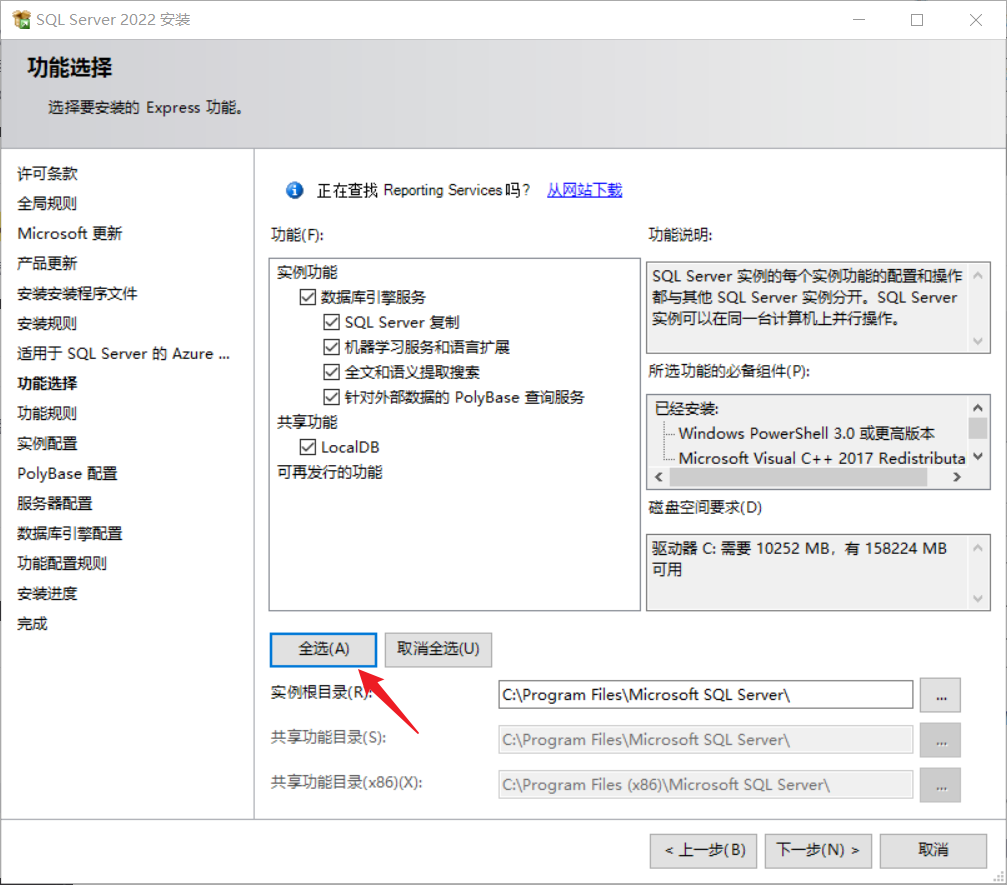Click the SQL Server setup title icon
The width and height of the screenshot is (1007, 885).
[x=21, y=19]
